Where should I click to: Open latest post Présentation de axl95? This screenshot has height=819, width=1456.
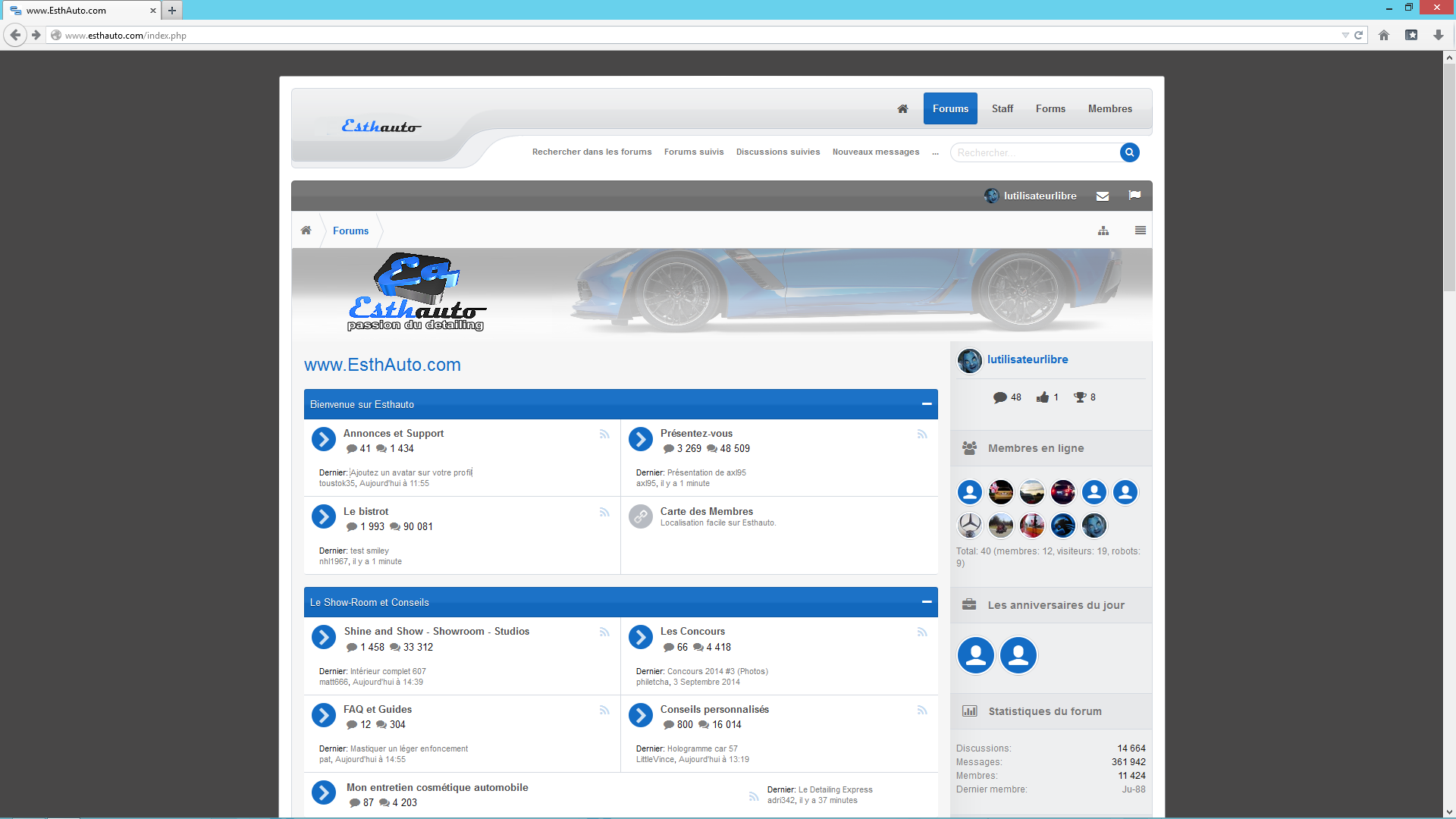tap(707, 472)
